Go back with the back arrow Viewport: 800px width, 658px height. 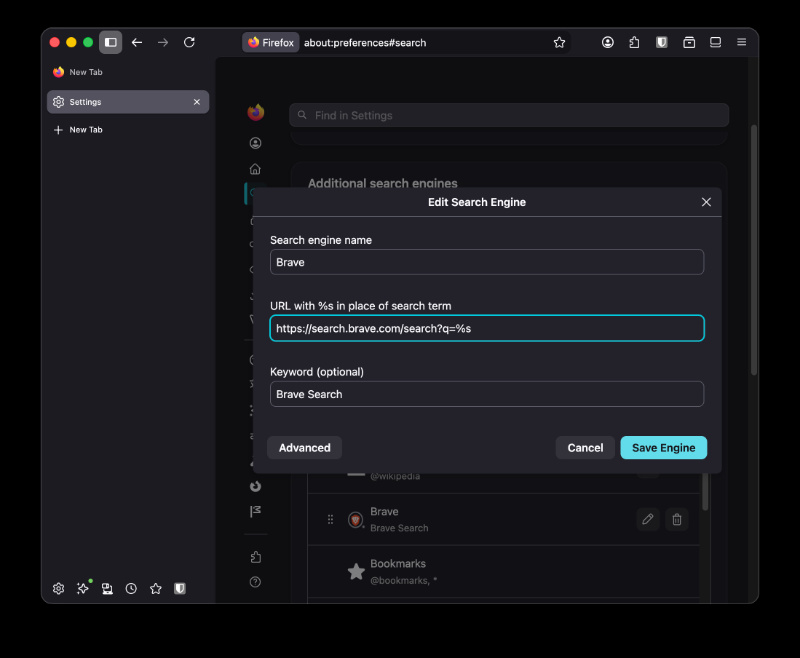coord(137,42)
